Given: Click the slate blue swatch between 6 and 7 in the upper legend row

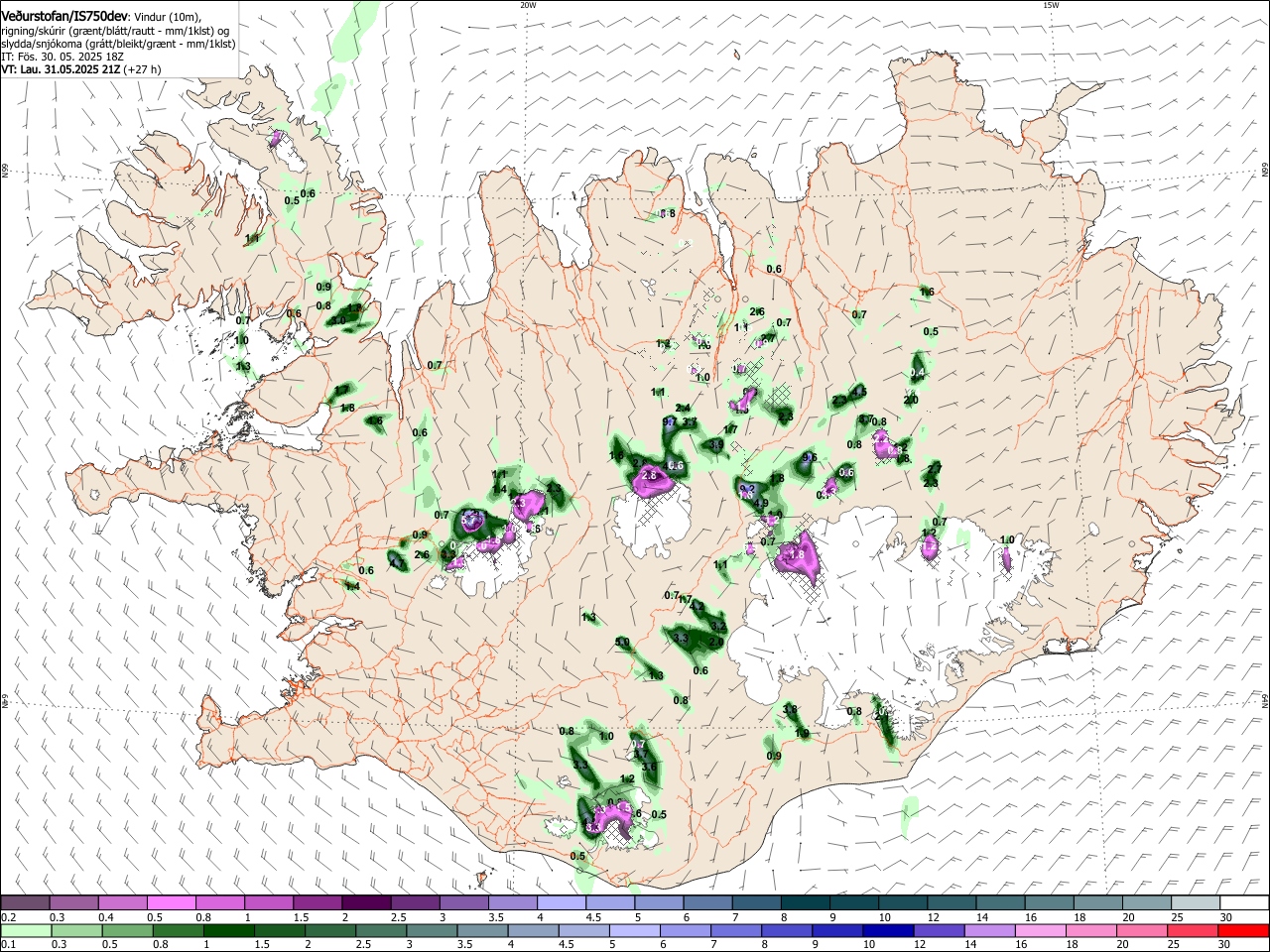Looking at the screenshot, I should (x=707, y=903).
